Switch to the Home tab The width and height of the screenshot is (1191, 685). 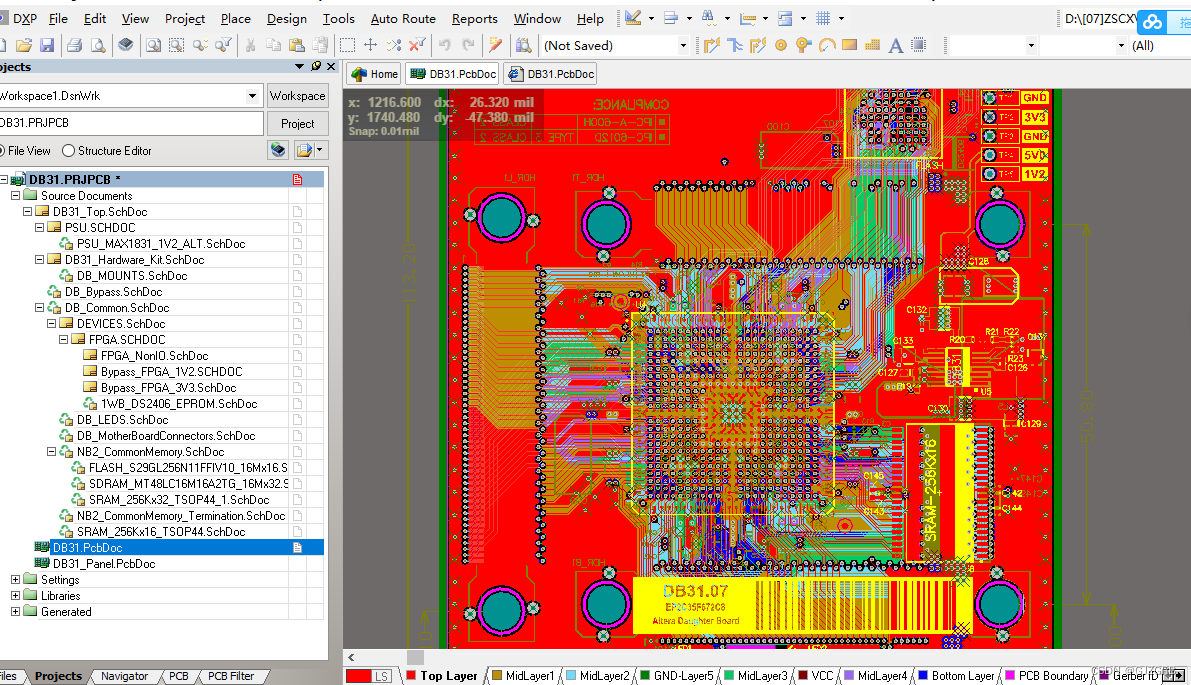(374, 74)
